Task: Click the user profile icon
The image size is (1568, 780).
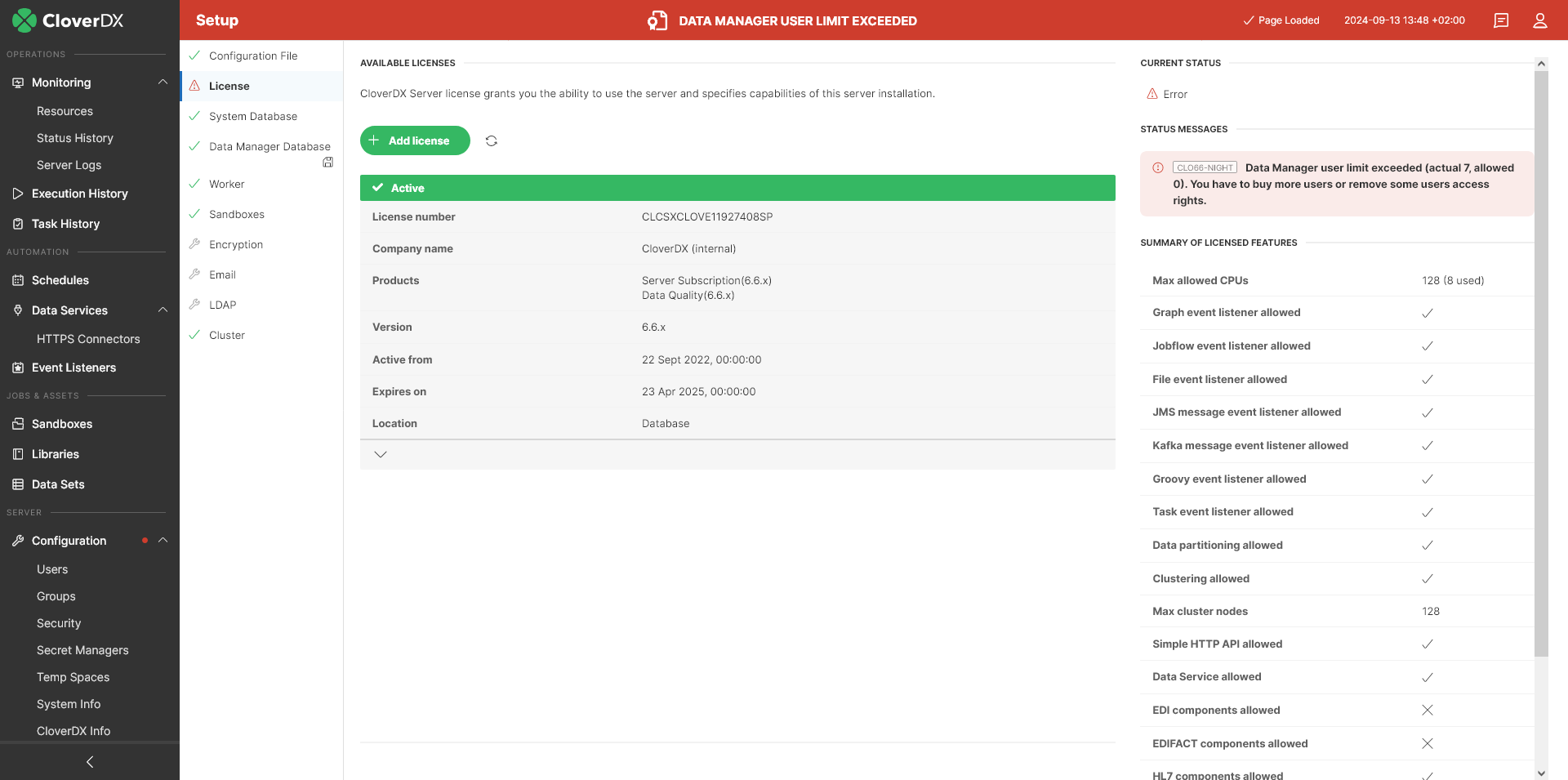Action: 1540,20
